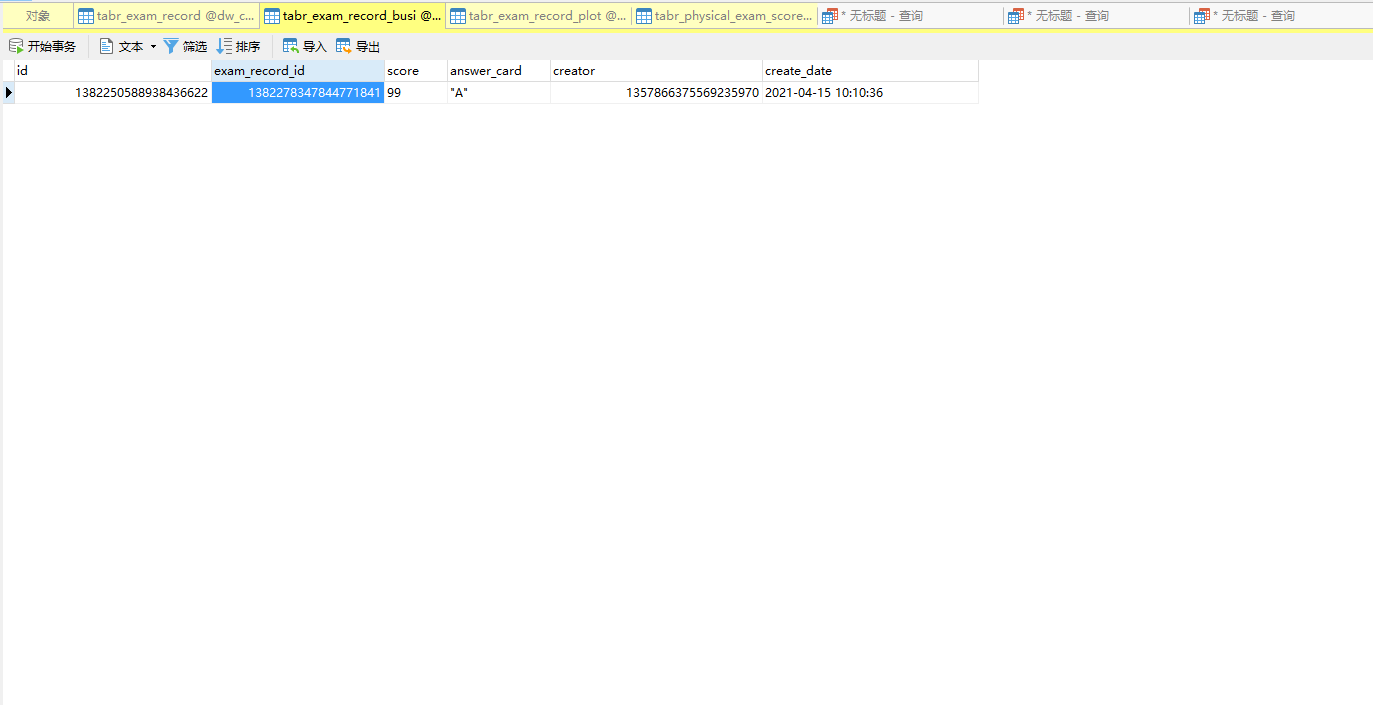Click the id column header

point(113,71)
